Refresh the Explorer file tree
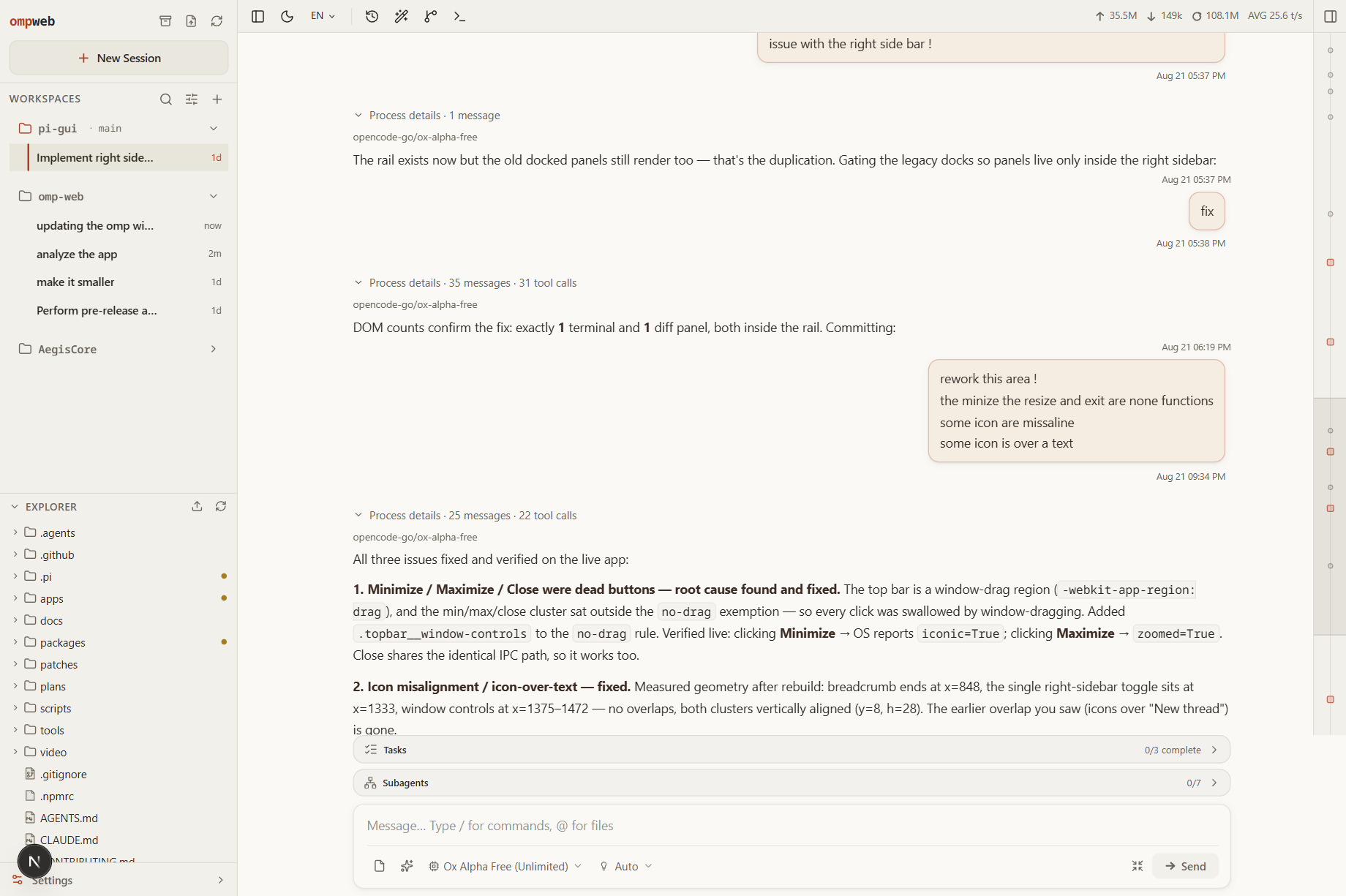 coord(221,506)
